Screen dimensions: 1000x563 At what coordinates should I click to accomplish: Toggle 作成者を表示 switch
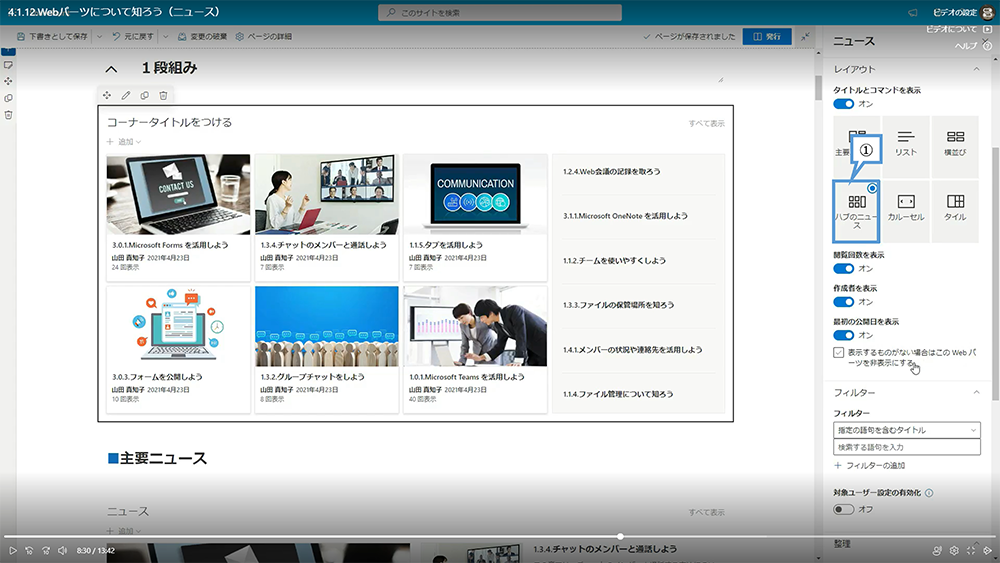844,302
